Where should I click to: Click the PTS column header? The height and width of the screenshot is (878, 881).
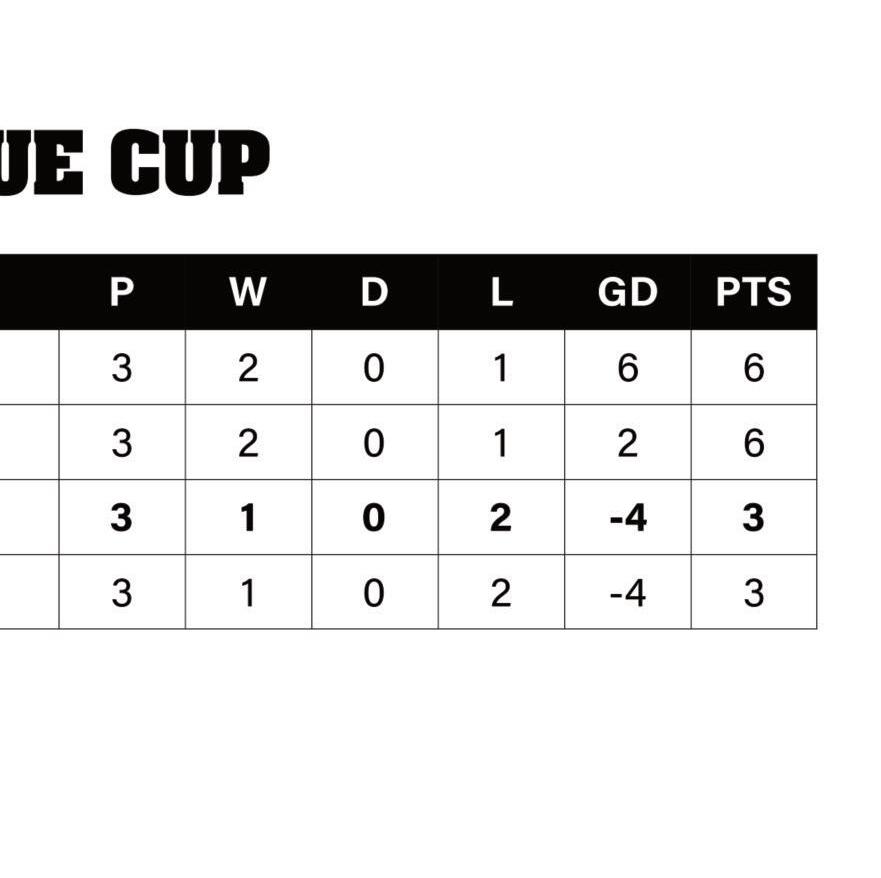[x=753, y=292]
